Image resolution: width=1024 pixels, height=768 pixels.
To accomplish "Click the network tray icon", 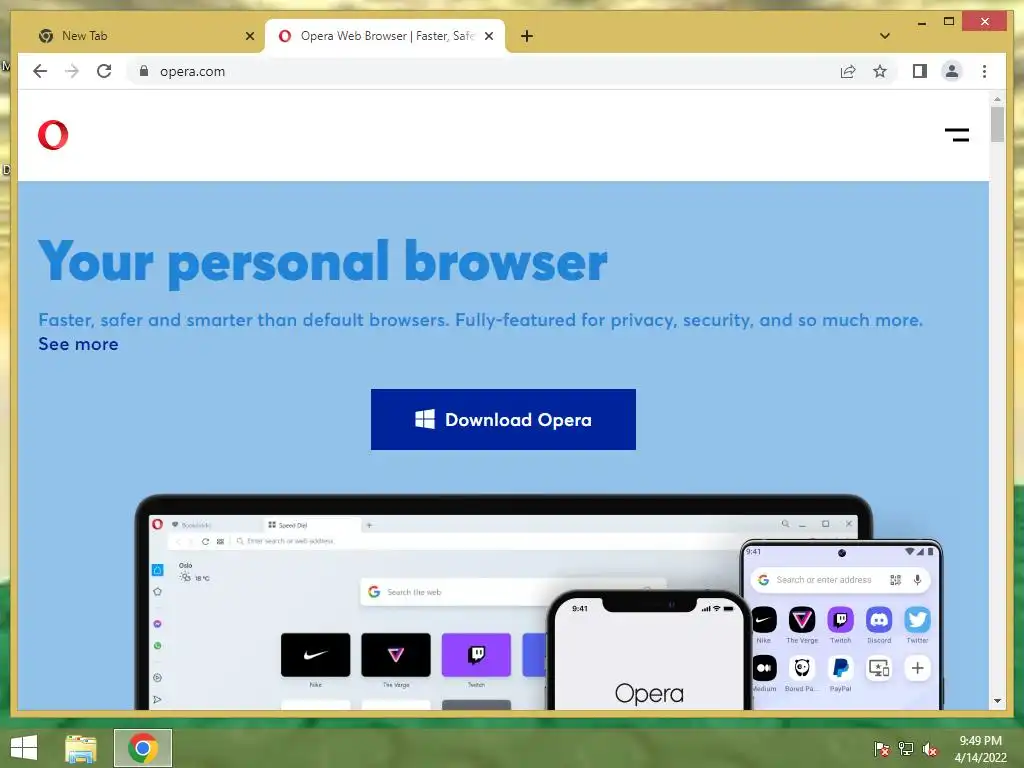I will 906,749.
